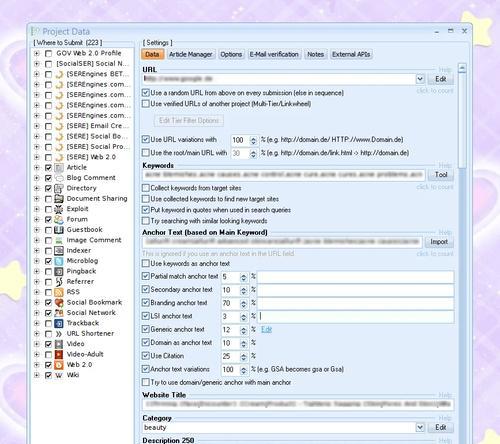Viewport: 500px width, 444px height.
Task: Check the Guestbook engine checkbox
Action: (x=48, y=230)
